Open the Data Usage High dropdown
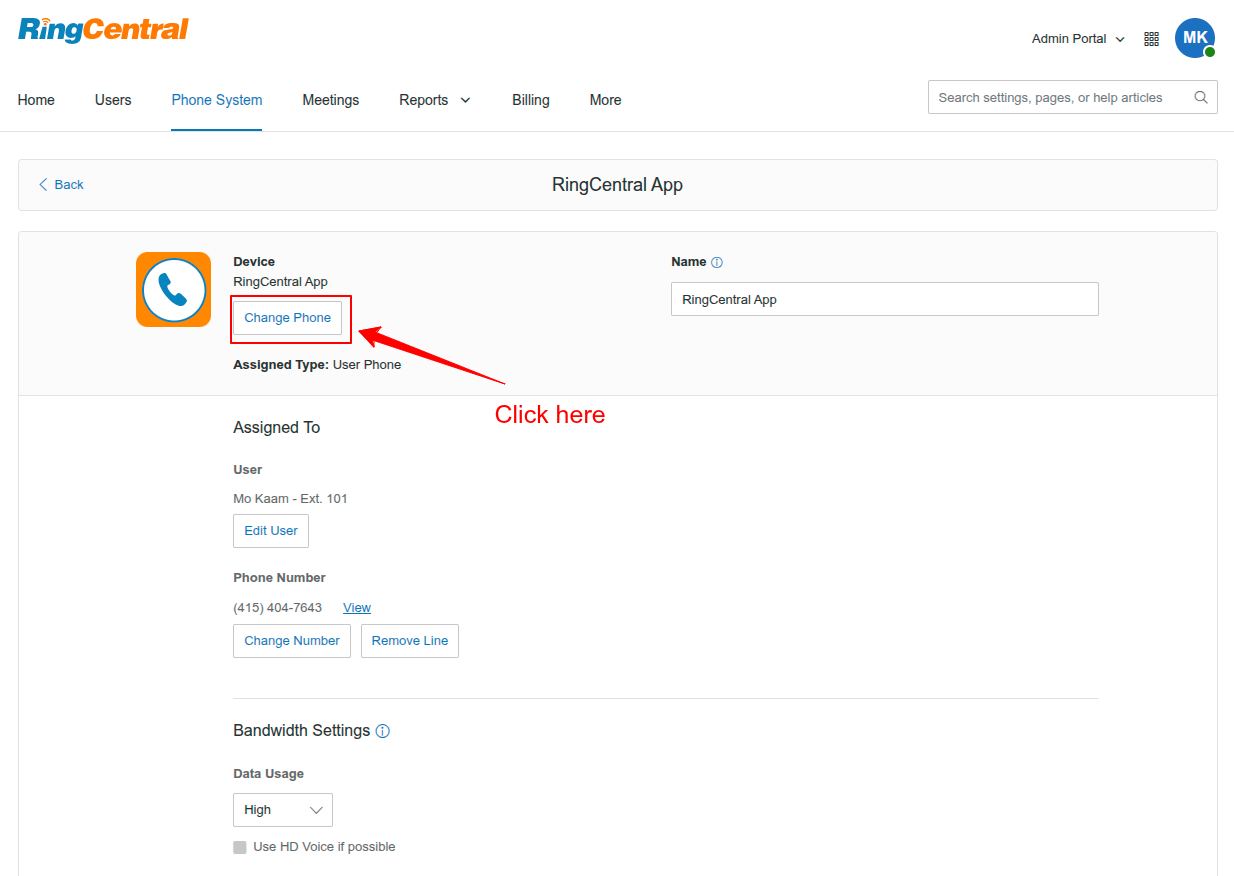 point(283,810)
